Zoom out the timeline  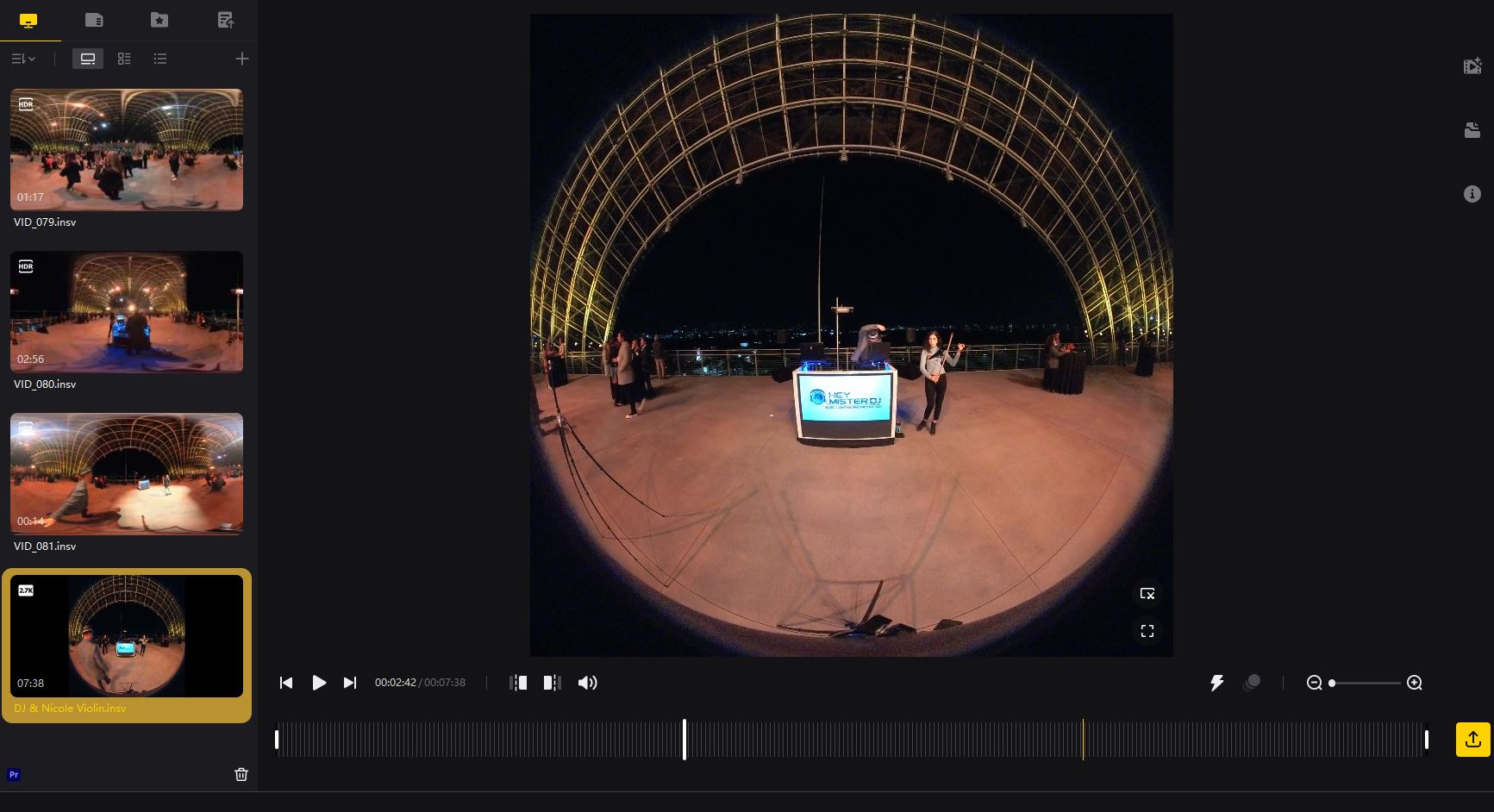tap(1314, 683)
